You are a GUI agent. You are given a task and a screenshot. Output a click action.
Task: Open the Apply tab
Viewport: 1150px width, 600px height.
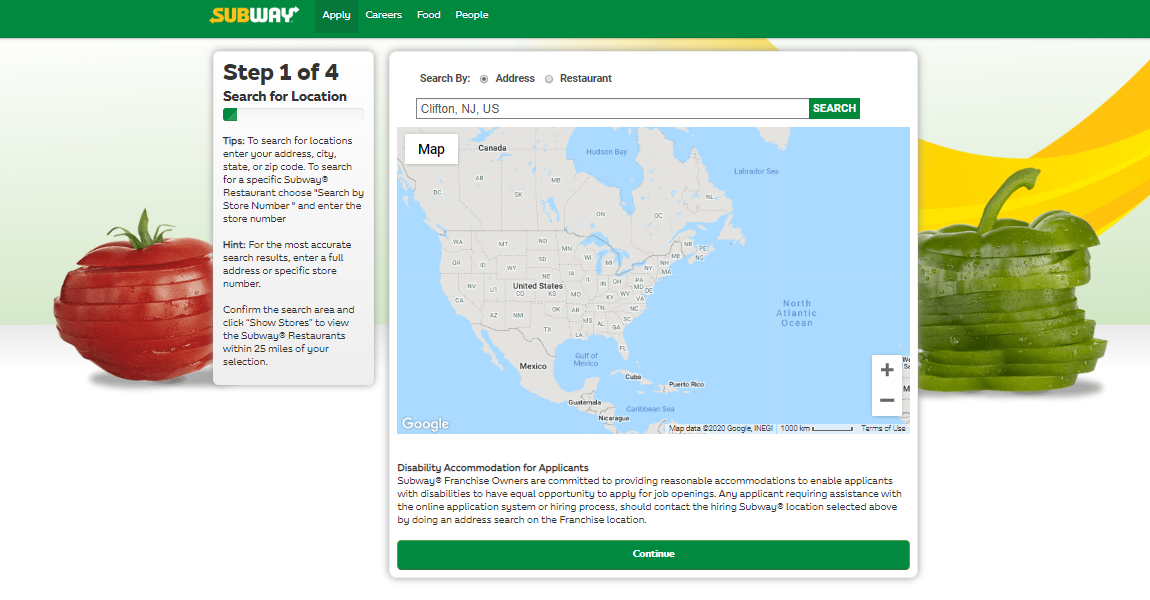tap(336, 15)
